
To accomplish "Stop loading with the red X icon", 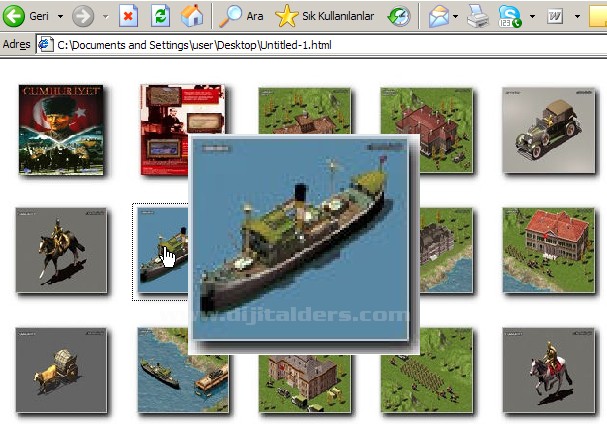I will coord(128,16).
